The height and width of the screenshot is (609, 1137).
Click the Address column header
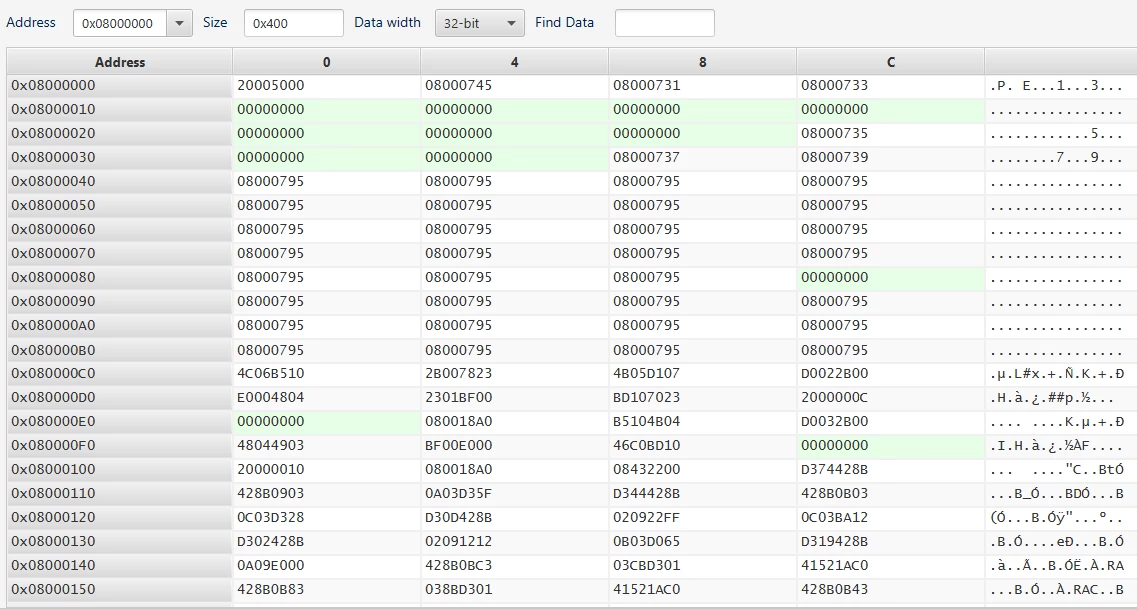(120, 62)
